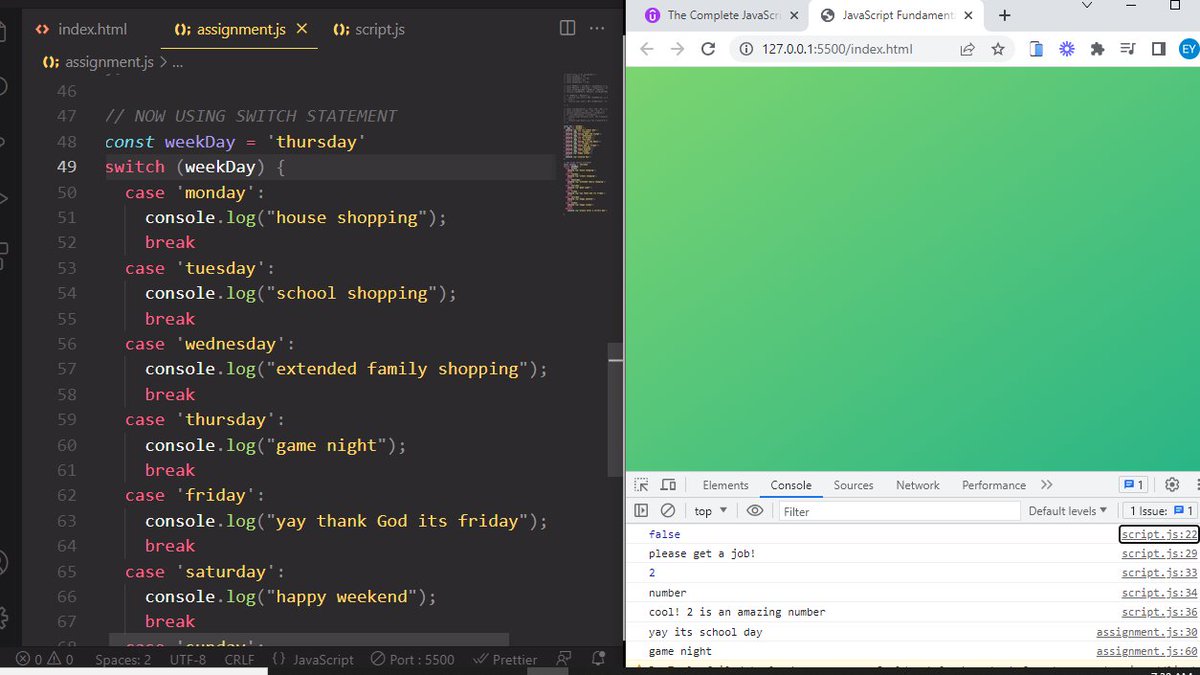Open the Chrome tab search chevron
The image size is (1200, 675).
tap(1087, 6)
